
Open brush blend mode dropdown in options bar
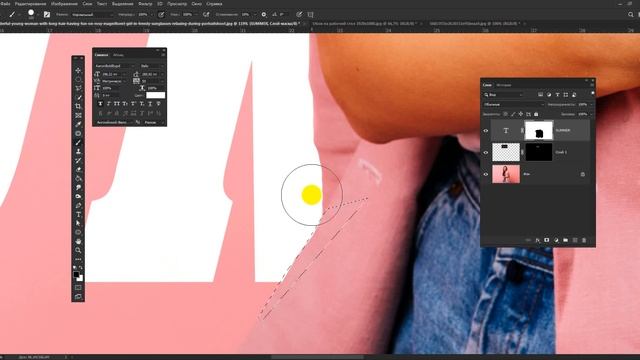click(x=92, y=14)
